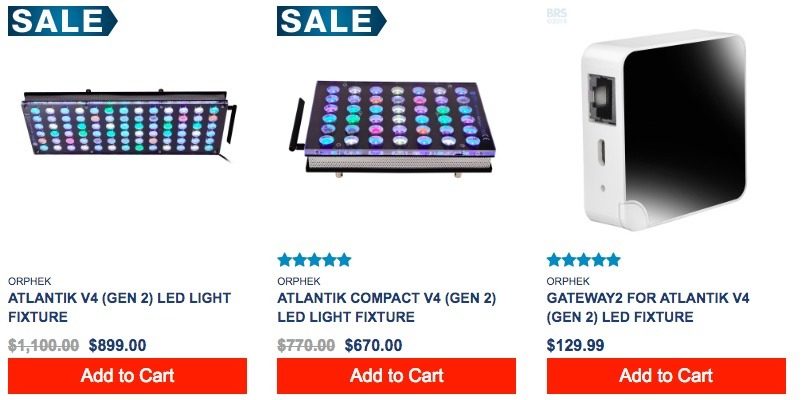The image size is (804, 400).
Task: Click the faint BRS watermark logo
Action: (557, 16)
